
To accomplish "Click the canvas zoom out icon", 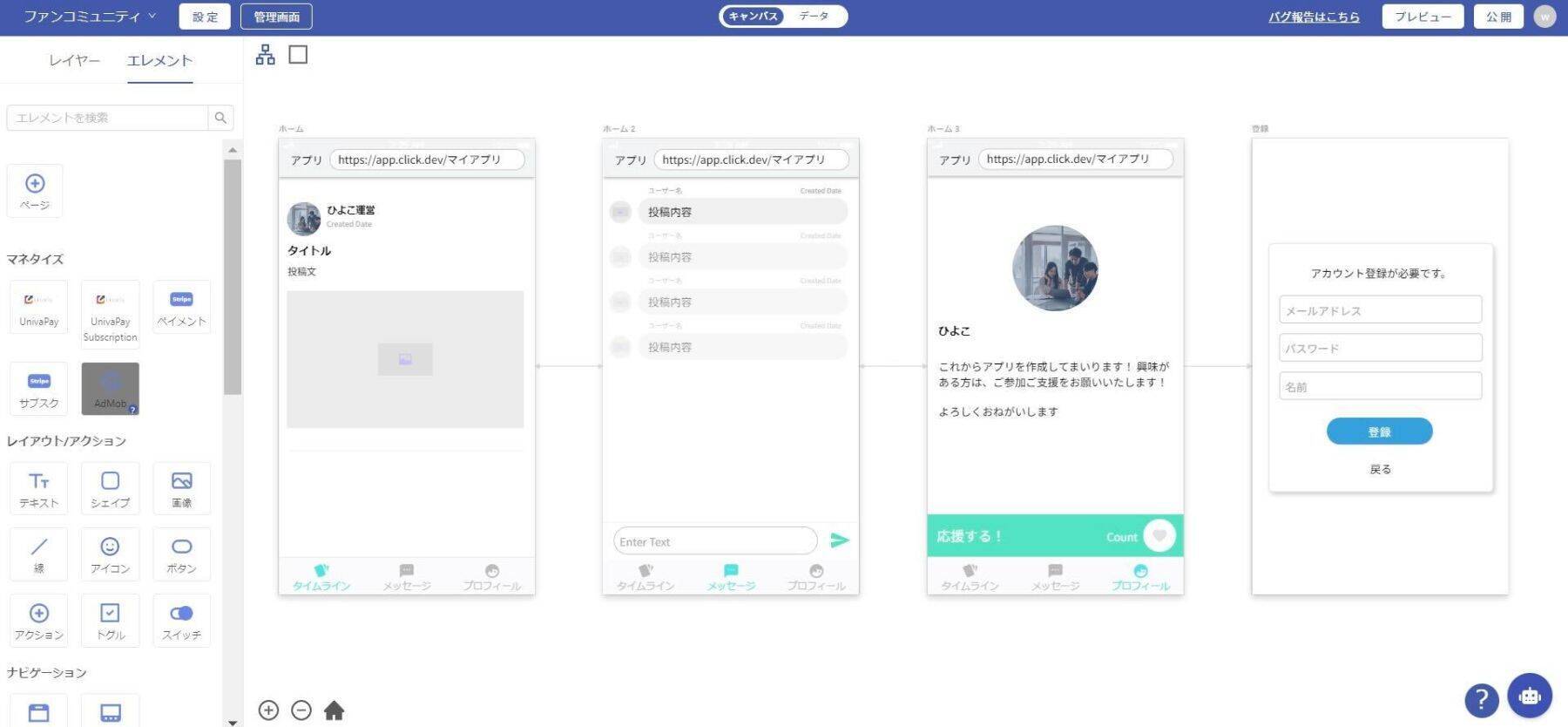I will [301, 710].
